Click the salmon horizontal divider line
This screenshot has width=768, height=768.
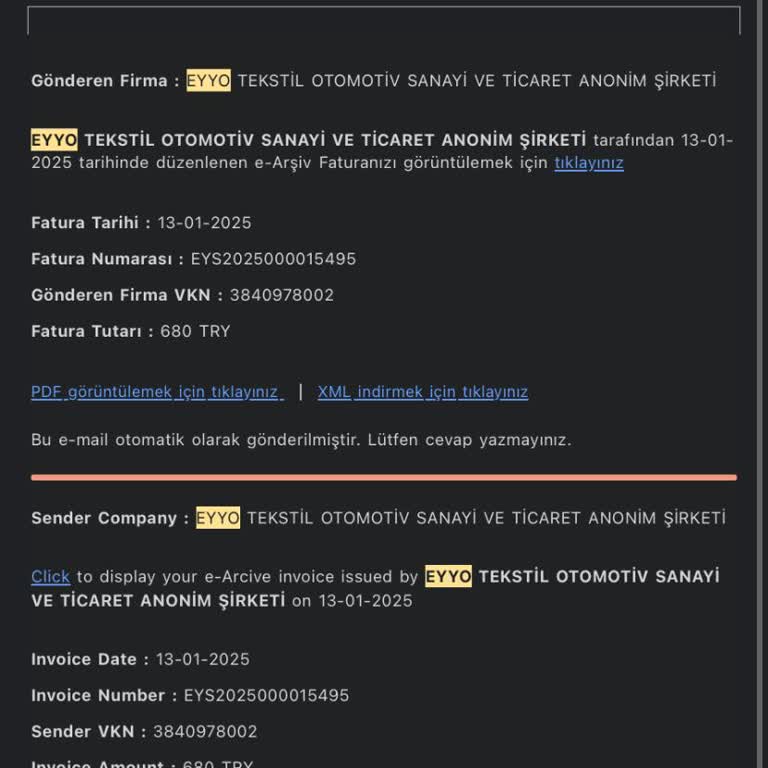pyautogui.click(x=384, y=478)
